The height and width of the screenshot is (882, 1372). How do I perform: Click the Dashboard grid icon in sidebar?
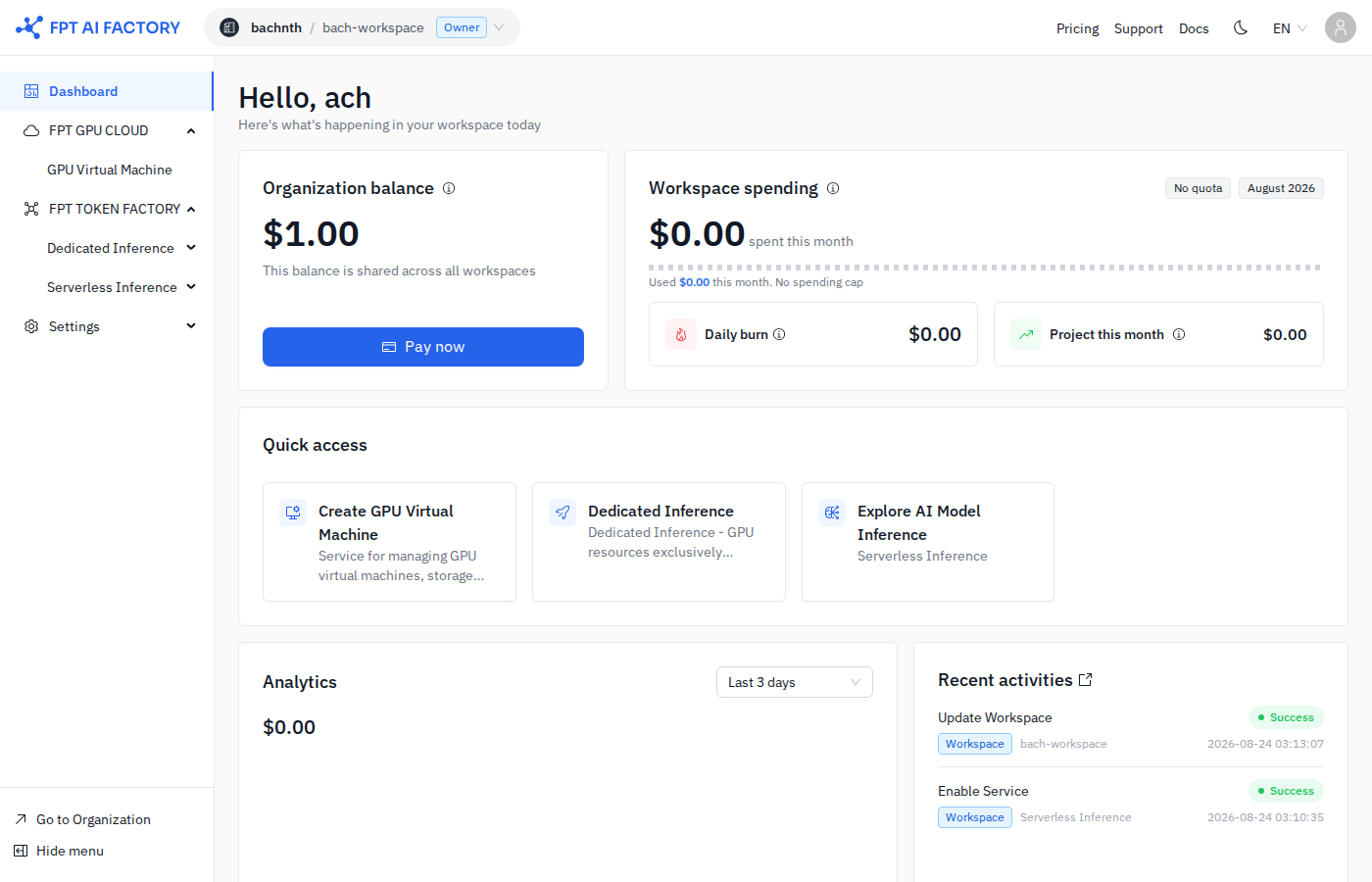point(31,91)
